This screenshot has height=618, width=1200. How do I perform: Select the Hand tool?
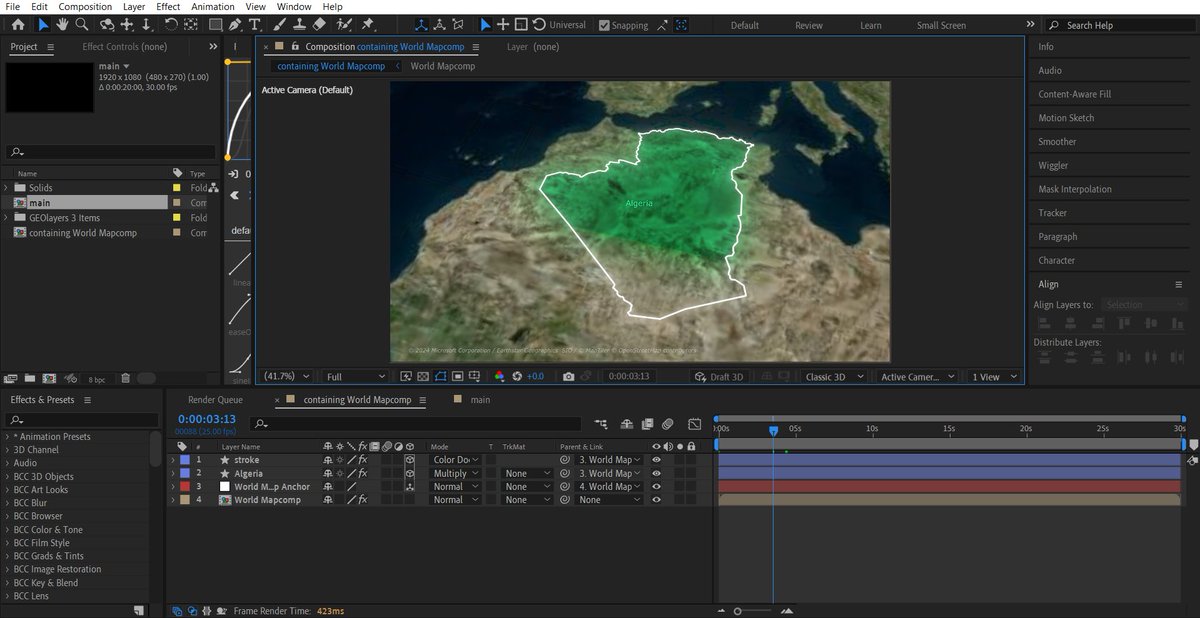[62, 25]
